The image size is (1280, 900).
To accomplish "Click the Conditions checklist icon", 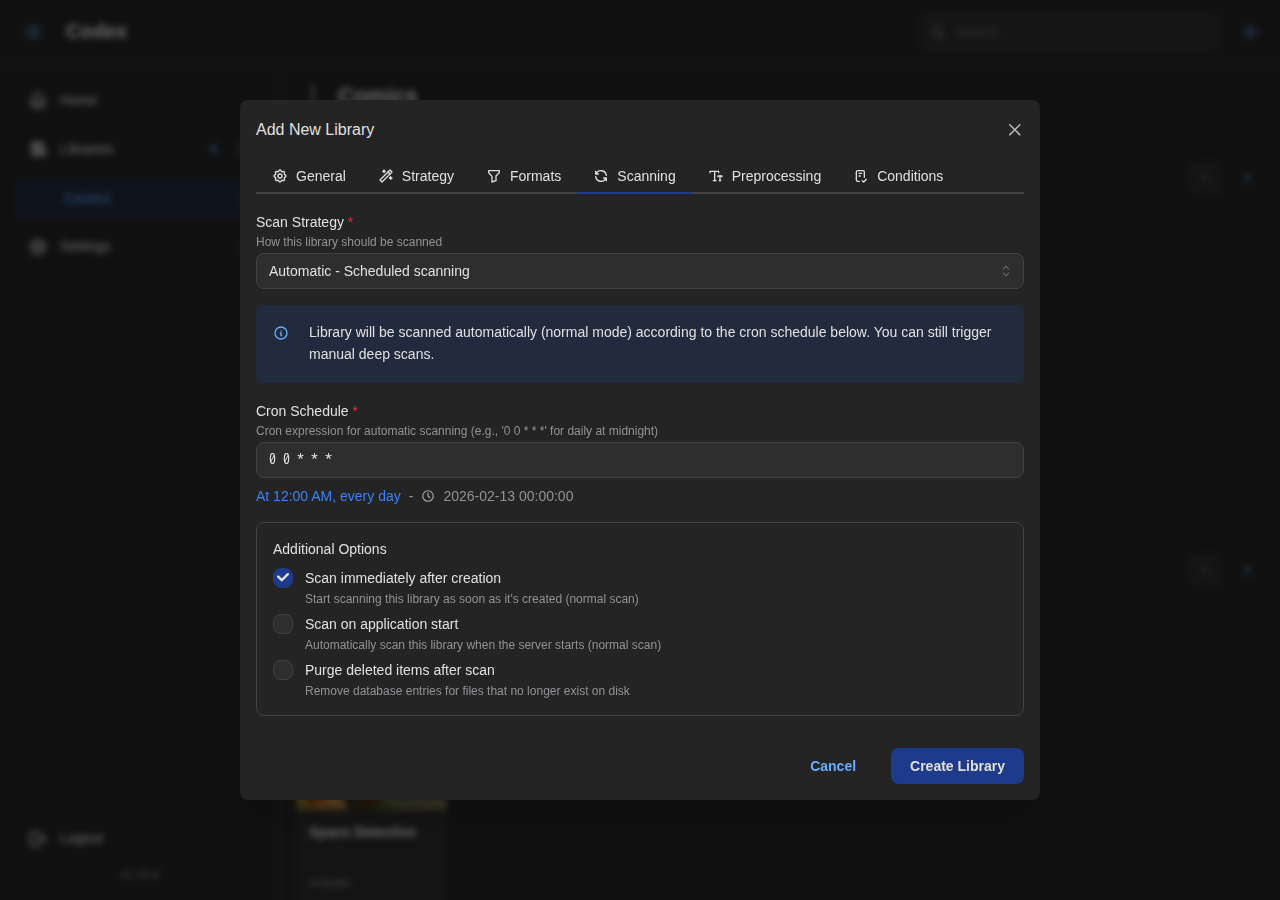I will pos(861,176).
